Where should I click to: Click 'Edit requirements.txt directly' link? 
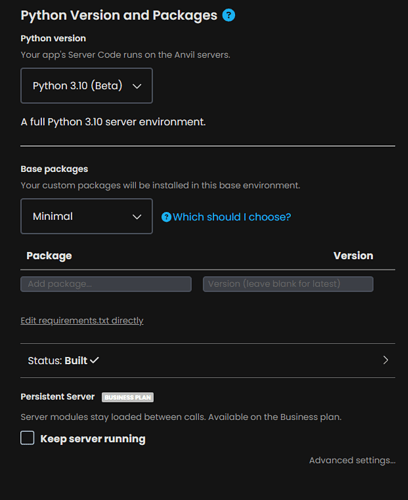(x=82, y=321)
